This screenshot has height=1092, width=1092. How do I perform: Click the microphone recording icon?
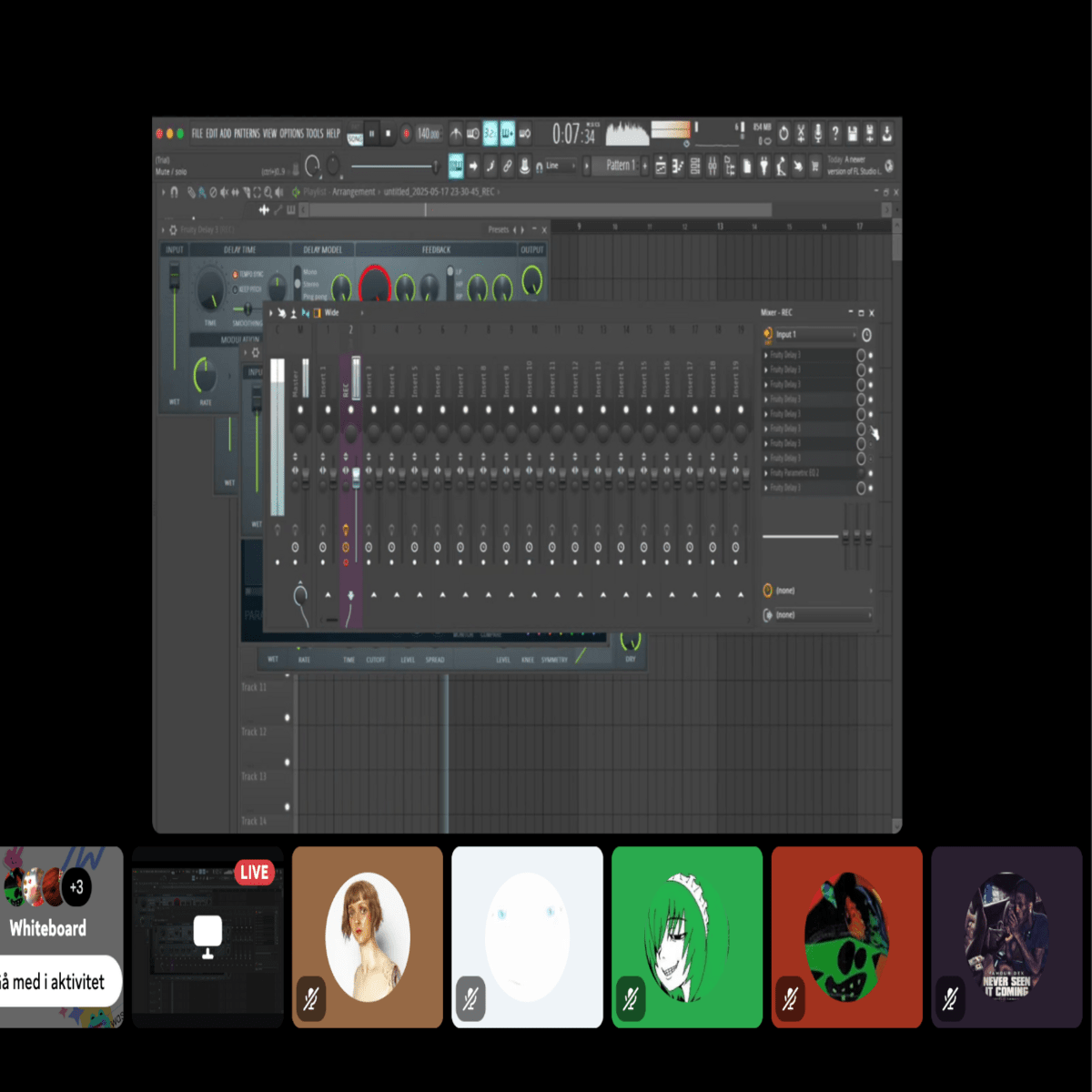tap(817, 134)
